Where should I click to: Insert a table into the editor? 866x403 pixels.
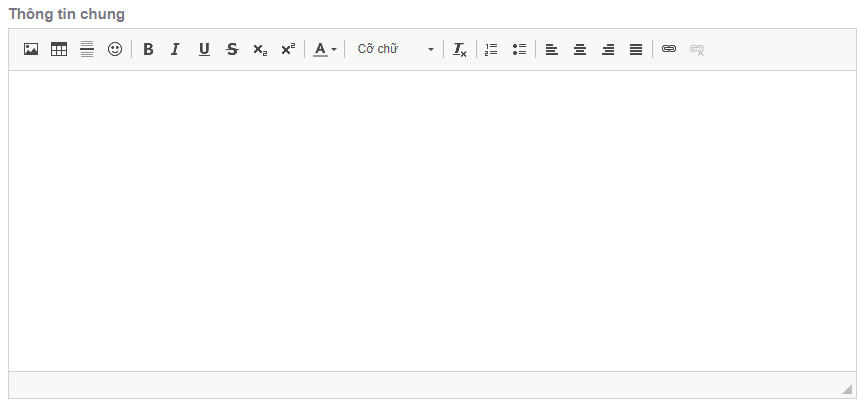click(59, 49)
